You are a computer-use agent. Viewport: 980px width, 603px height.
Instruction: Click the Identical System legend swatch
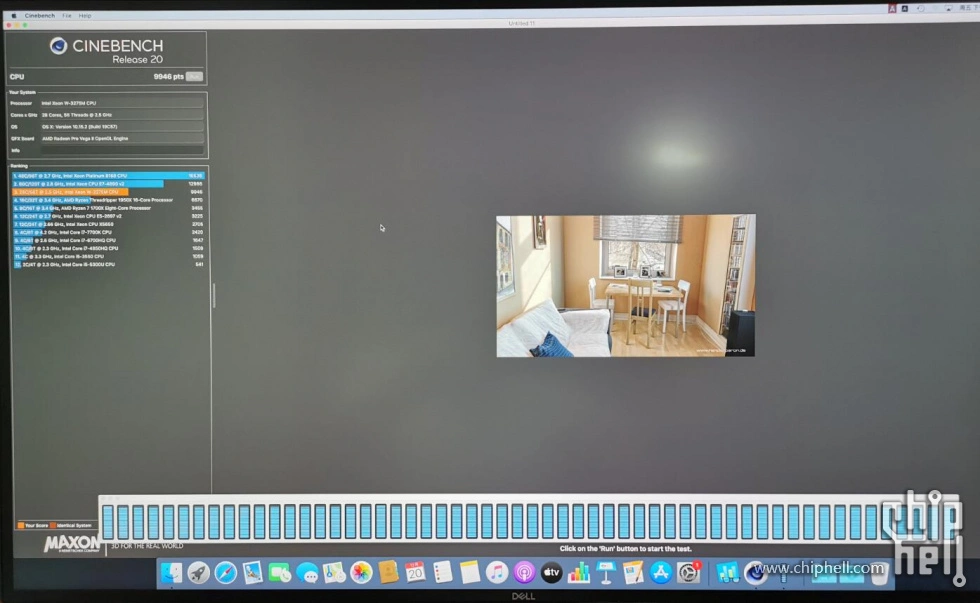coord(53,526)
